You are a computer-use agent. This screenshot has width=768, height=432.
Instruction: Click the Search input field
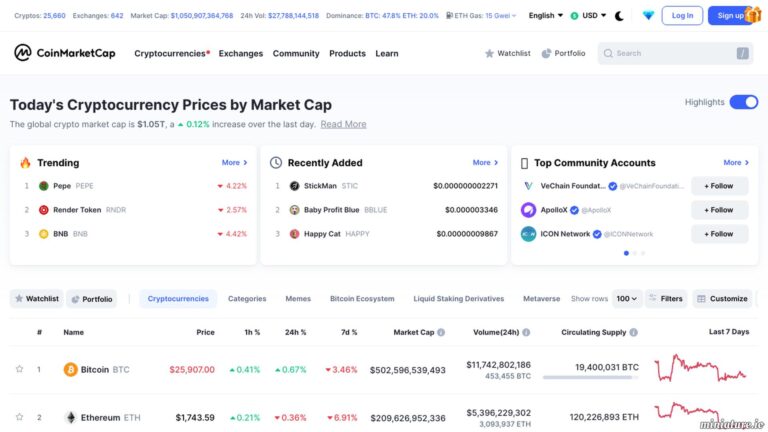[675, 53]
